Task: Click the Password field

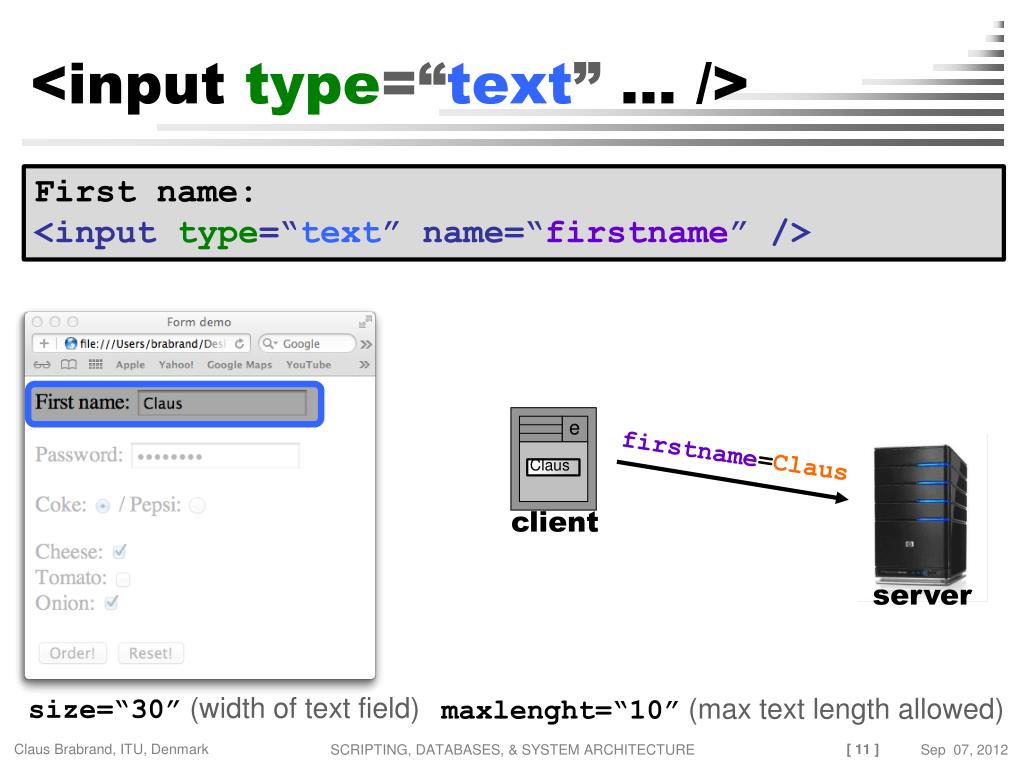Action: (216, 456)
